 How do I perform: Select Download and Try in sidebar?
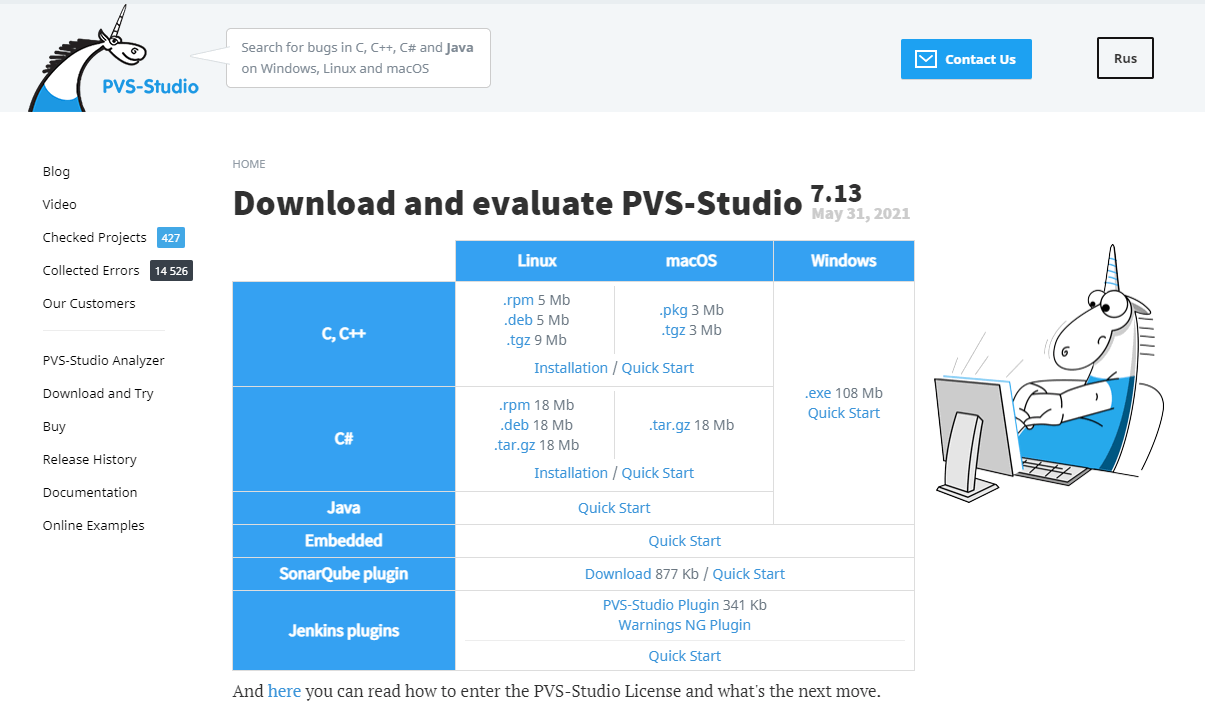(98, 393)
